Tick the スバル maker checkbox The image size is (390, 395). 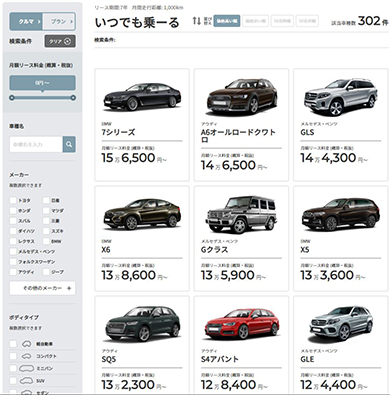(x=13, y=221)
